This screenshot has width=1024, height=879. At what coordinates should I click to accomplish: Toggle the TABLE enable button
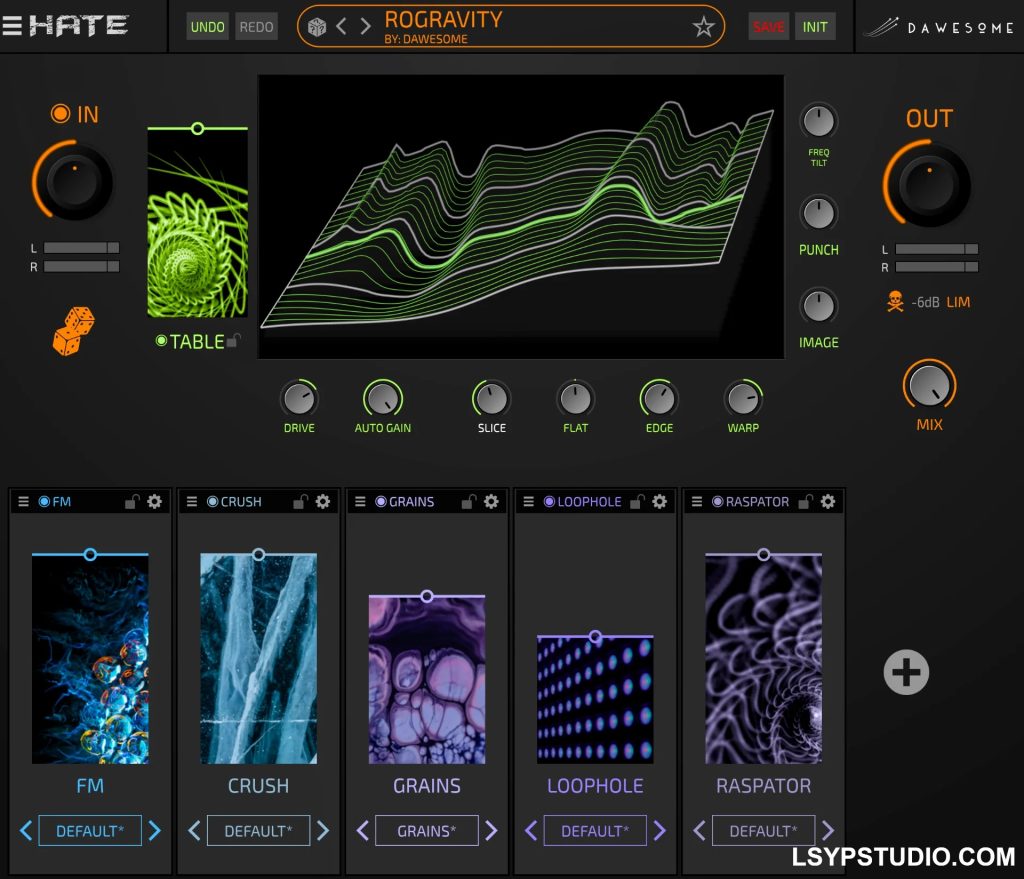[x=161, y=340]
